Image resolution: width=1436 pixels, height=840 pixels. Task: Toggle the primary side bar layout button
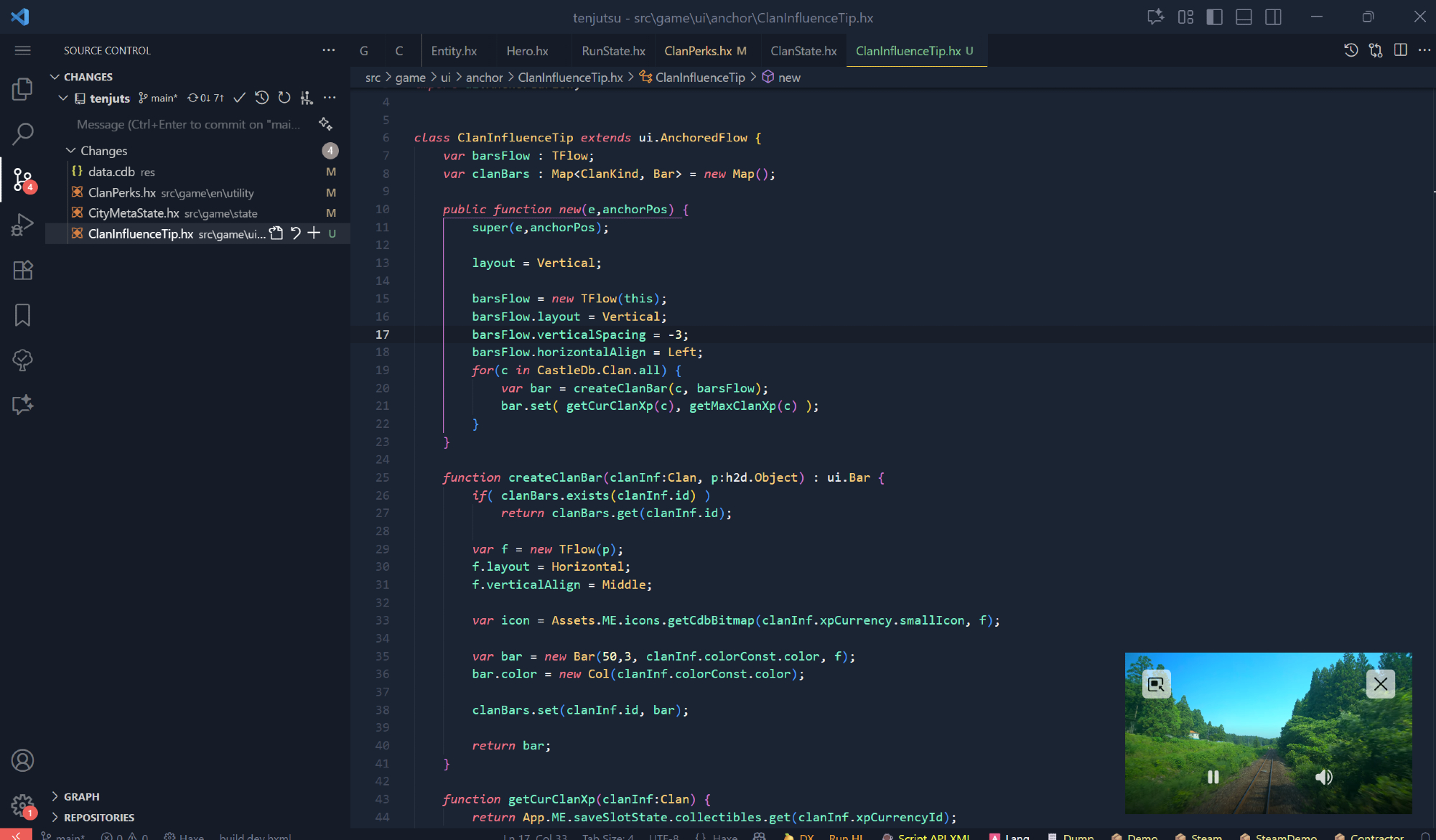[x=1214, y=17]
